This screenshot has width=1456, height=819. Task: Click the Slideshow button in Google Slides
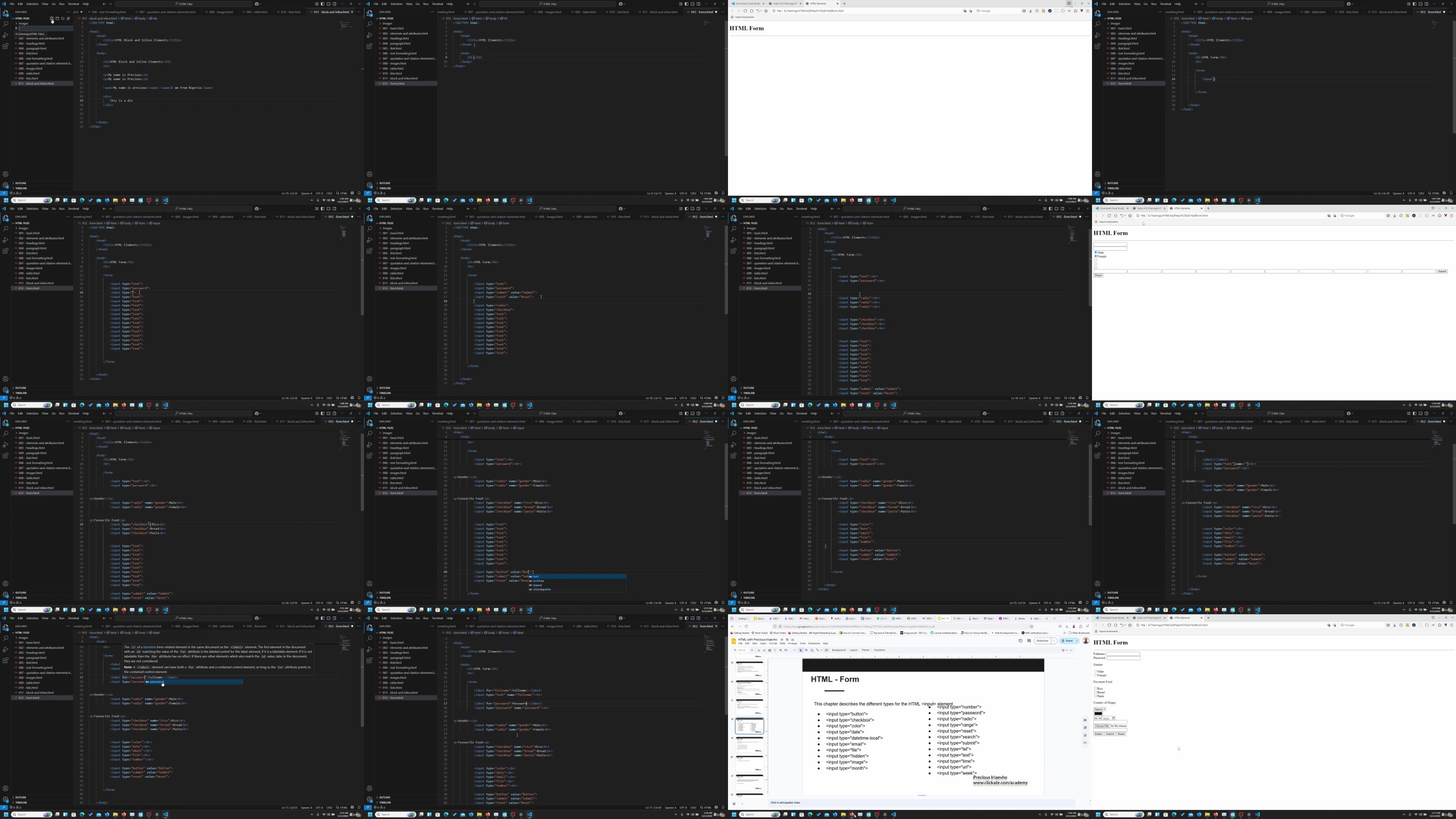(x=1042, y=641)
